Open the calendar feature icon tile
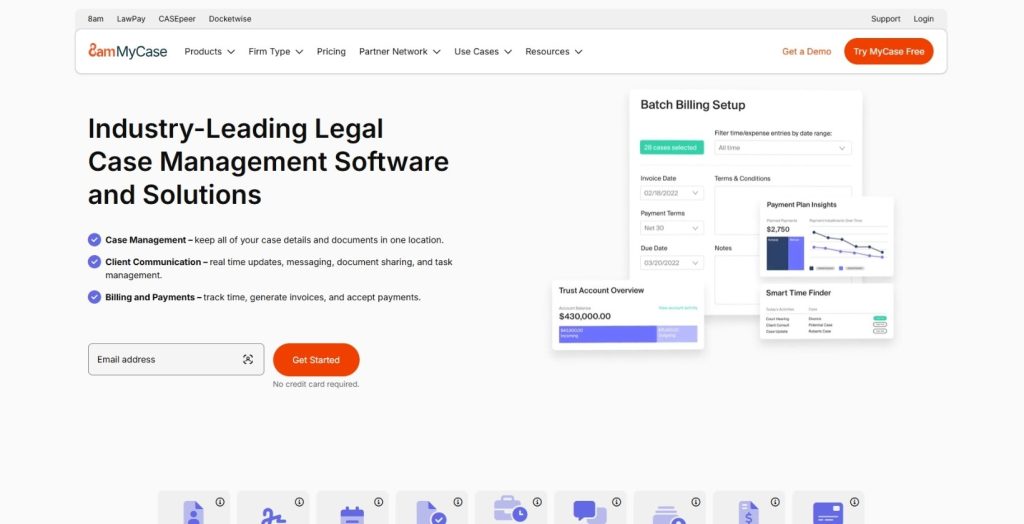Screen dimensions: 1024x524 (x=352, y=512)
